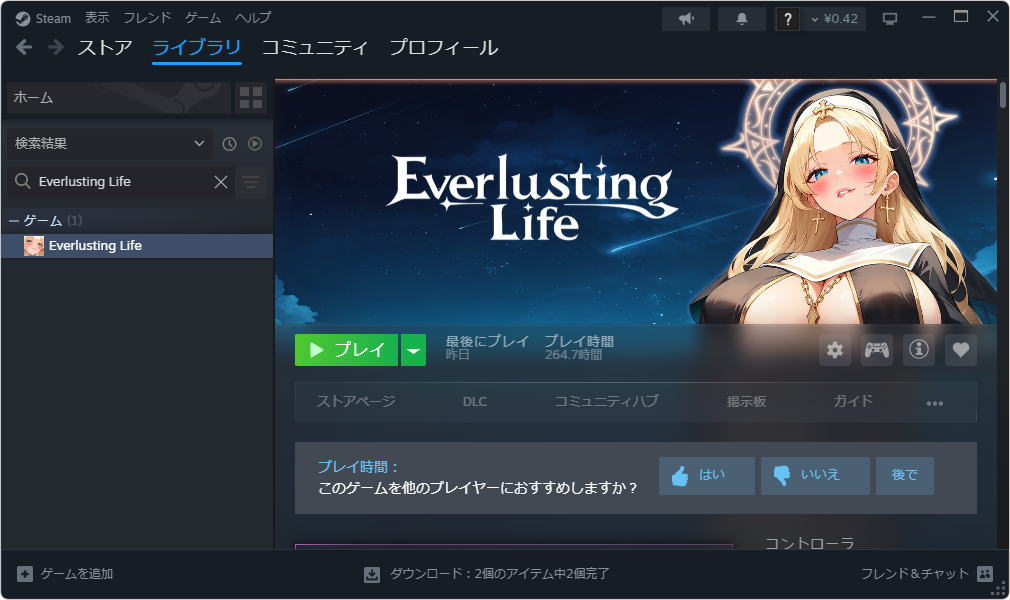
Task: Switch to grid collection view icon
Action: pyautogui.click(x=251, y=98)
